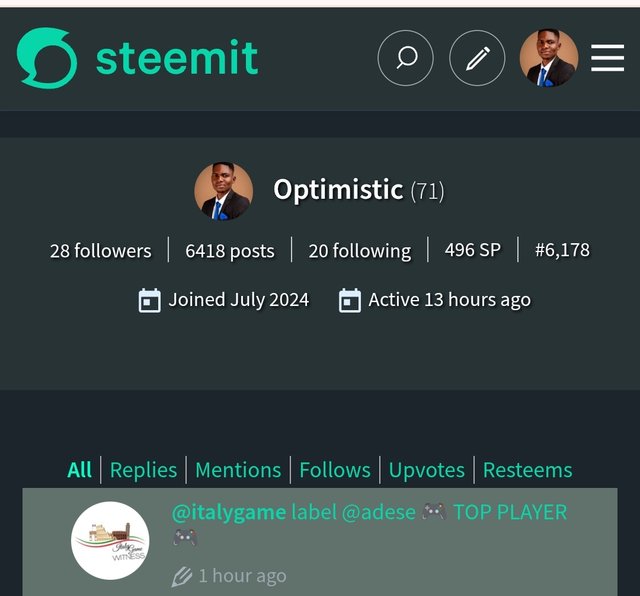The width and height of the screenshot is (640, 596).
Task: Click the calendar icon beside Active 13 hours ago
Action: 349,300
